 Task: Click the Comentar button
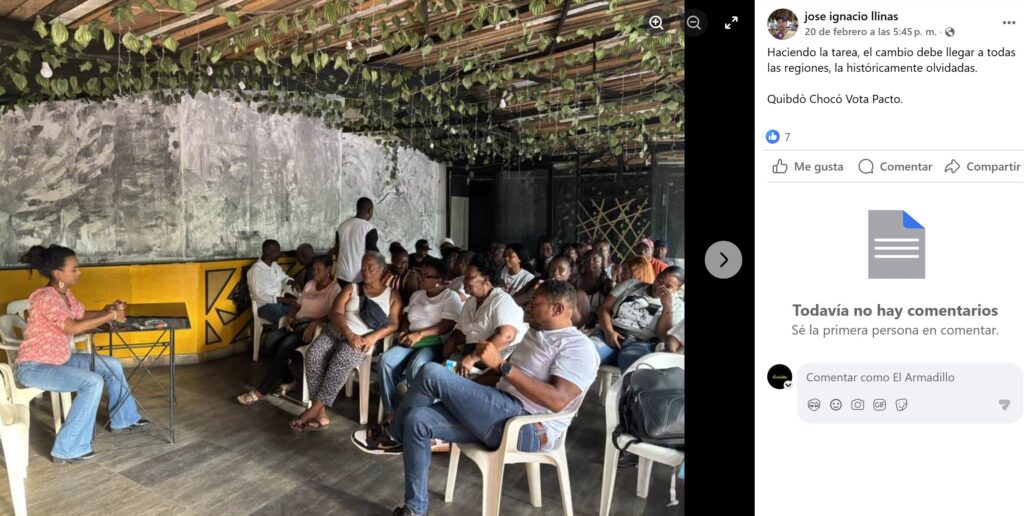point(895,167)
